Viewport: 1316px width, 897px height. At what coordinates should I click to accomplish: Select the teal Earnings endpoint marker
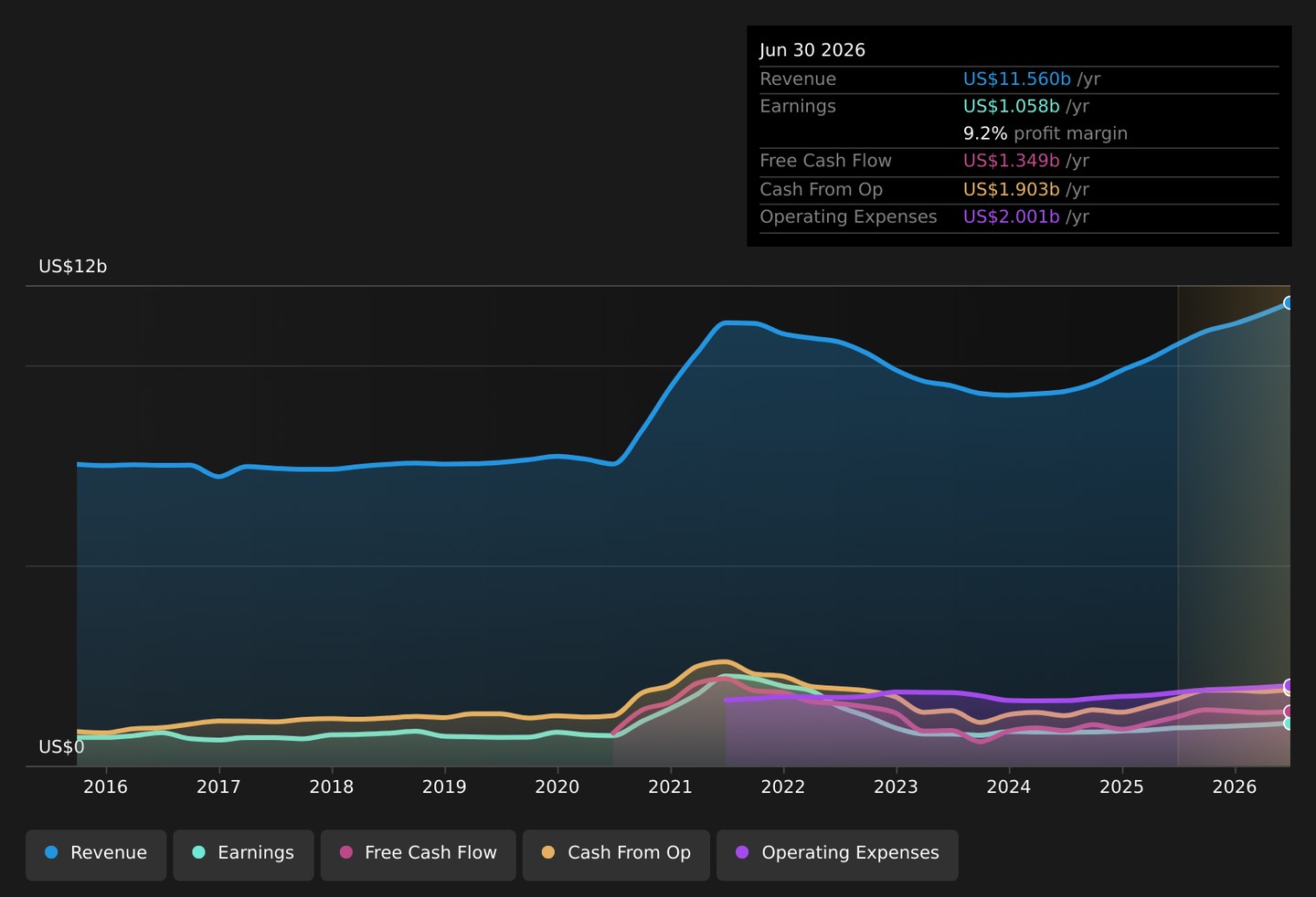tap(1289, 723)
